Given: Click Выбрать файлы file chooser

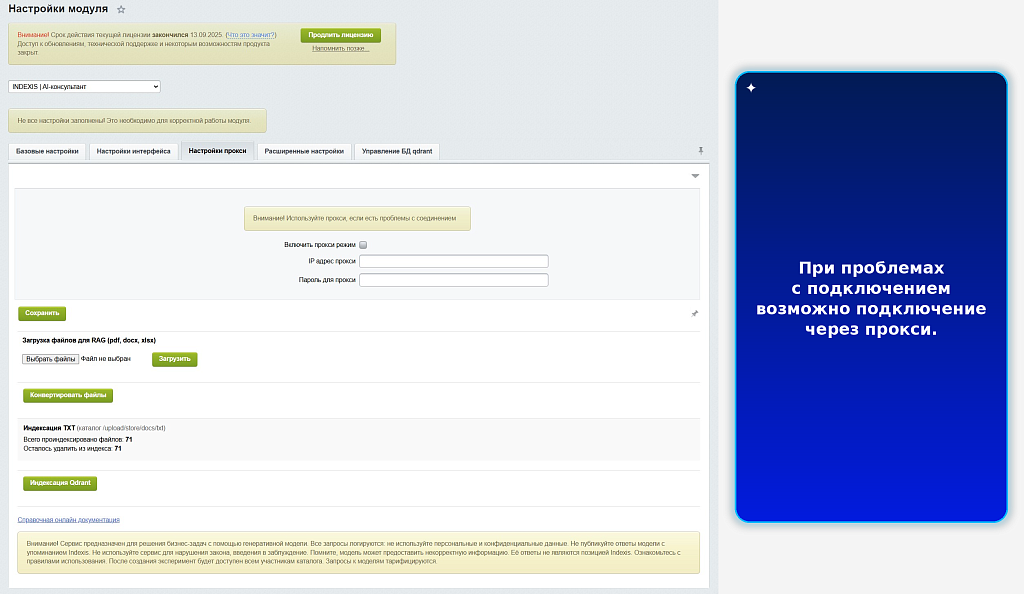Looking at the screenshot, I should pos(50,359).
